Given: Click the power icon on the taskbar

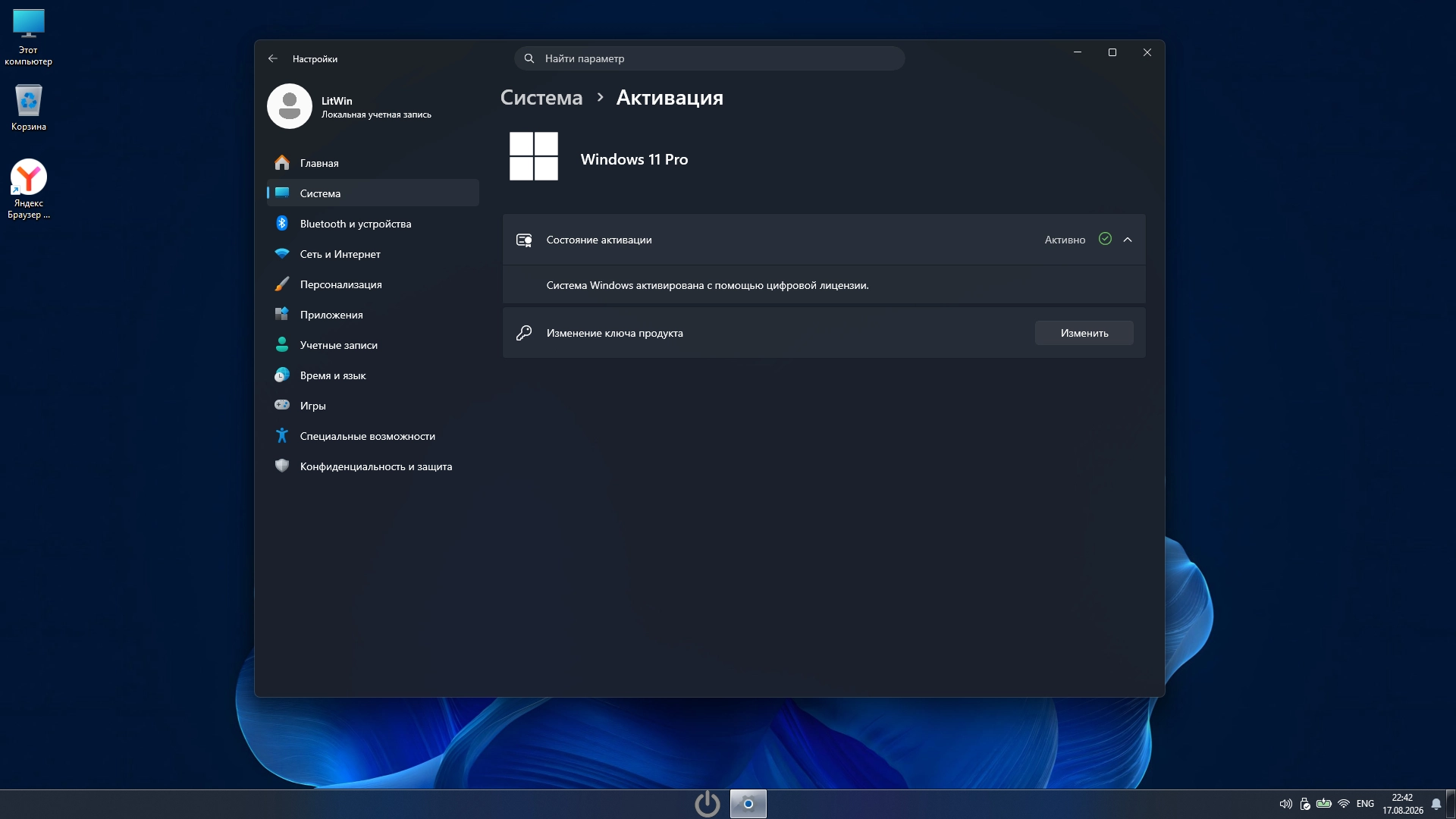Looking at the screenshot, I should point(708,804).
